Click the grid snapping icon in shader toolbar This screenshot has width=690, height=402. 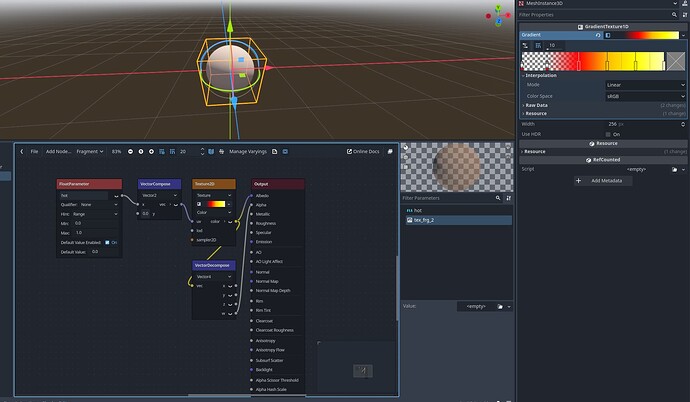(171, 151)
